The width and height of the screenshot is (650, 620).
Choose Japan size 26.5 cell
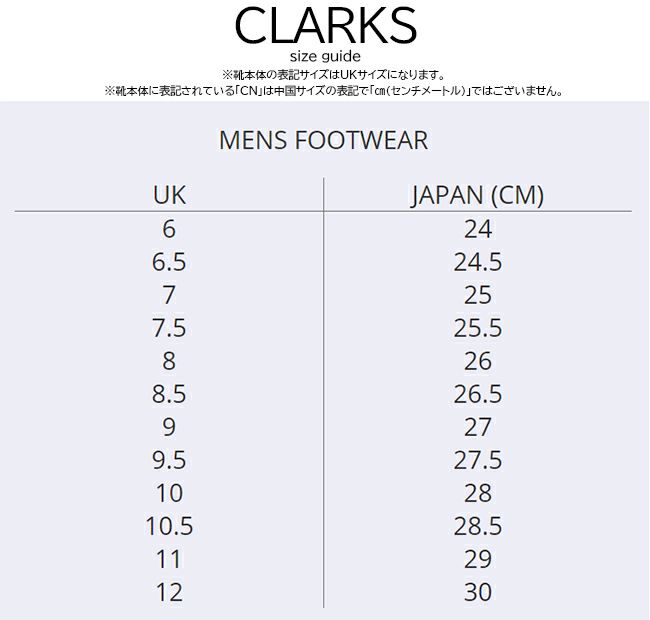pos(478,394)
